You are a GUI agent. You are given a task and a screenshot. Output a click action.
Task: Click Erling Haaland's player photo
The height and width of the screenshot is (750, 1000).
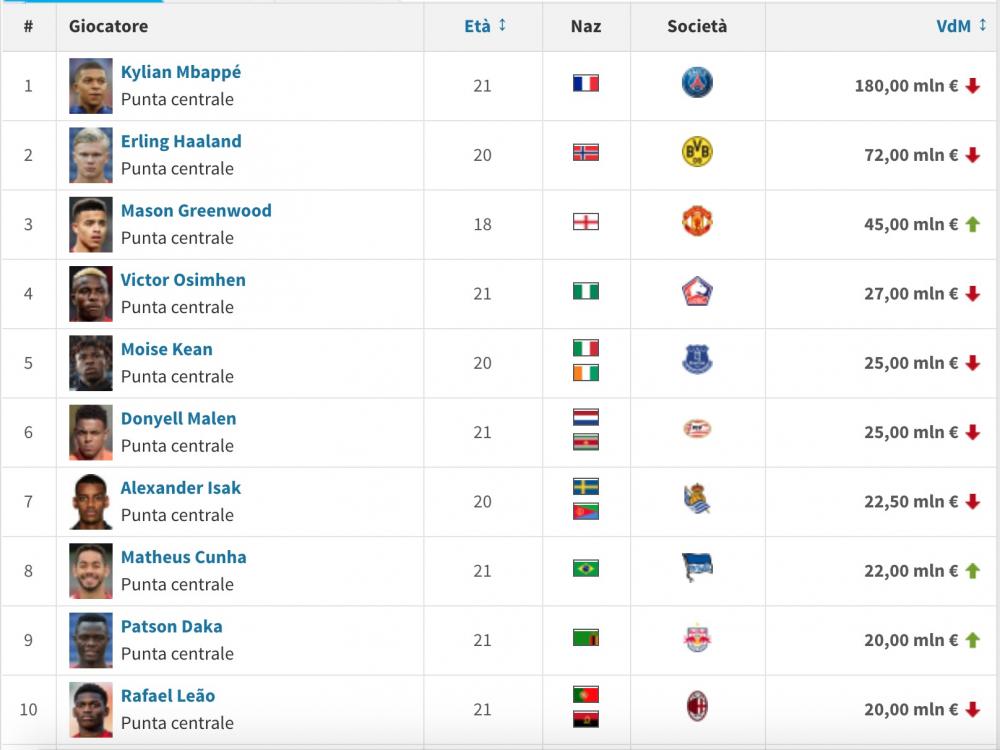(x=91, y=155)
